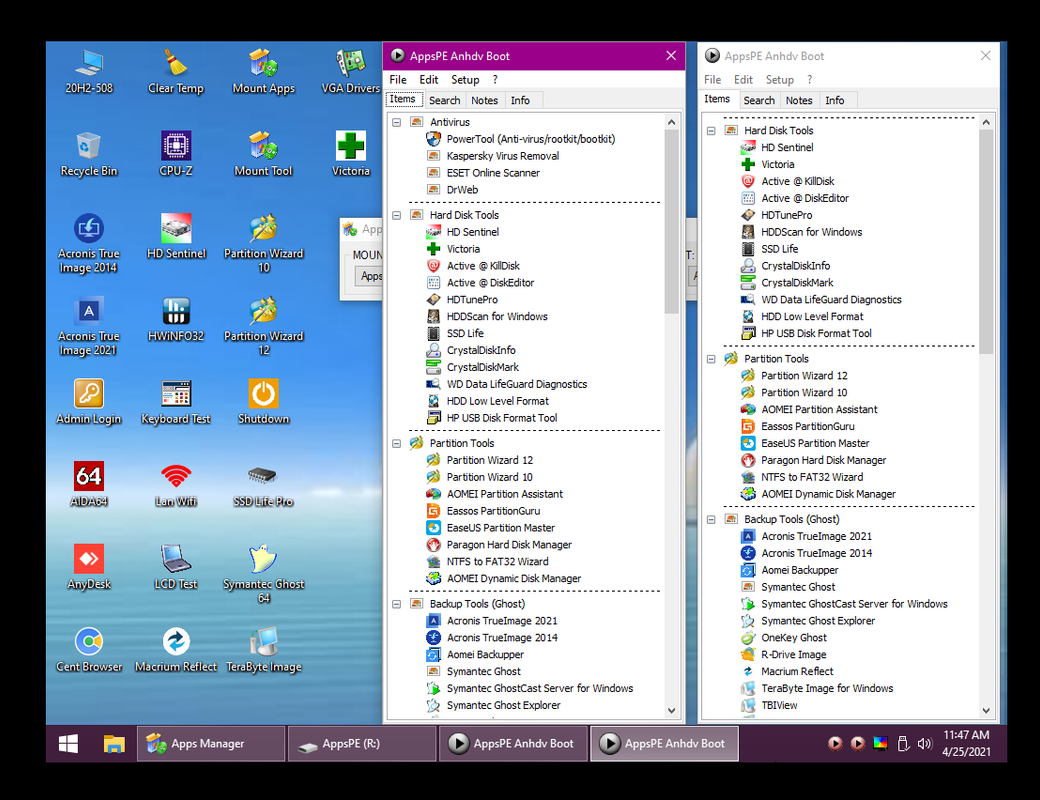Launch R-Drive Image in right window

click(x=793, y=655)
